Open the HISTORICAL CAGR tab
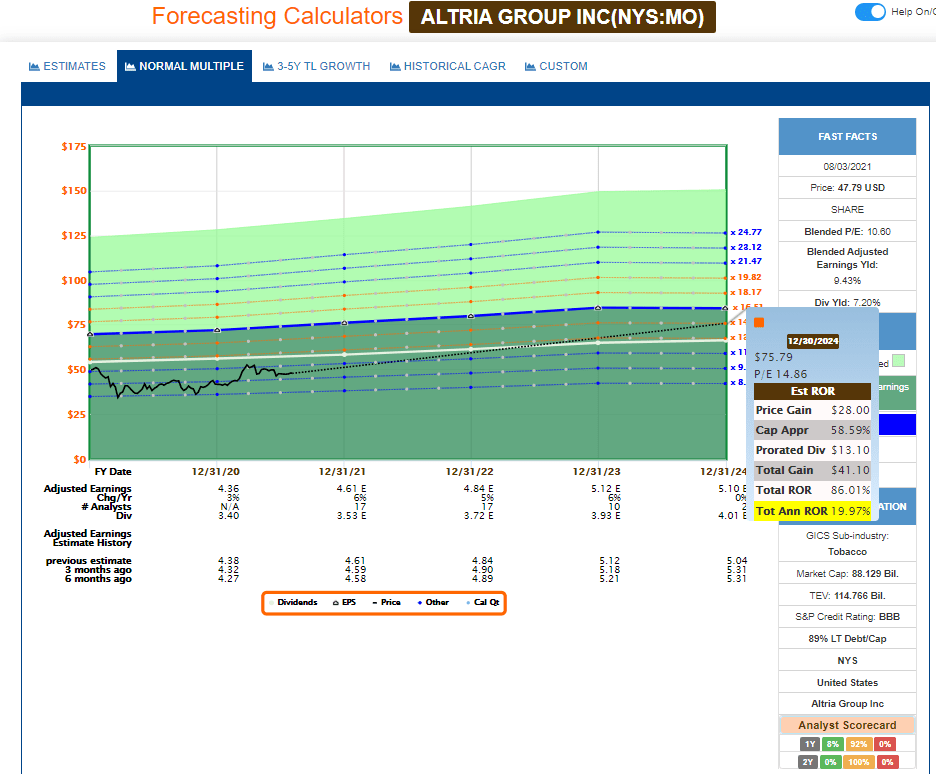Screen dimensions: 936x774 point(447,66)
